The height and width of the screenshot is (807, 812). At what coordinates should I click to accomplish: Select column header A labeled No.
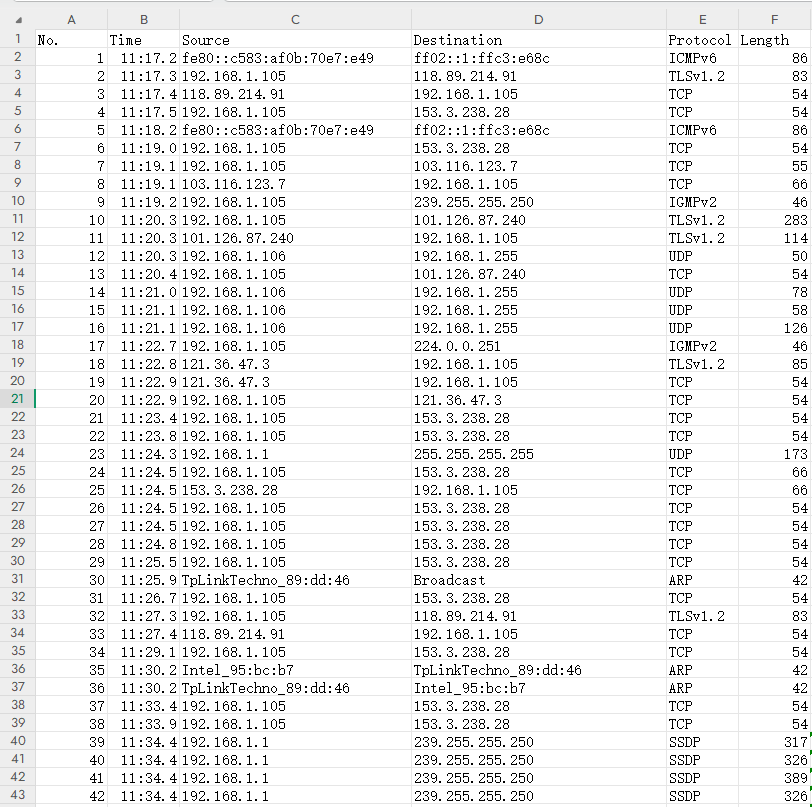click(71, 19)
